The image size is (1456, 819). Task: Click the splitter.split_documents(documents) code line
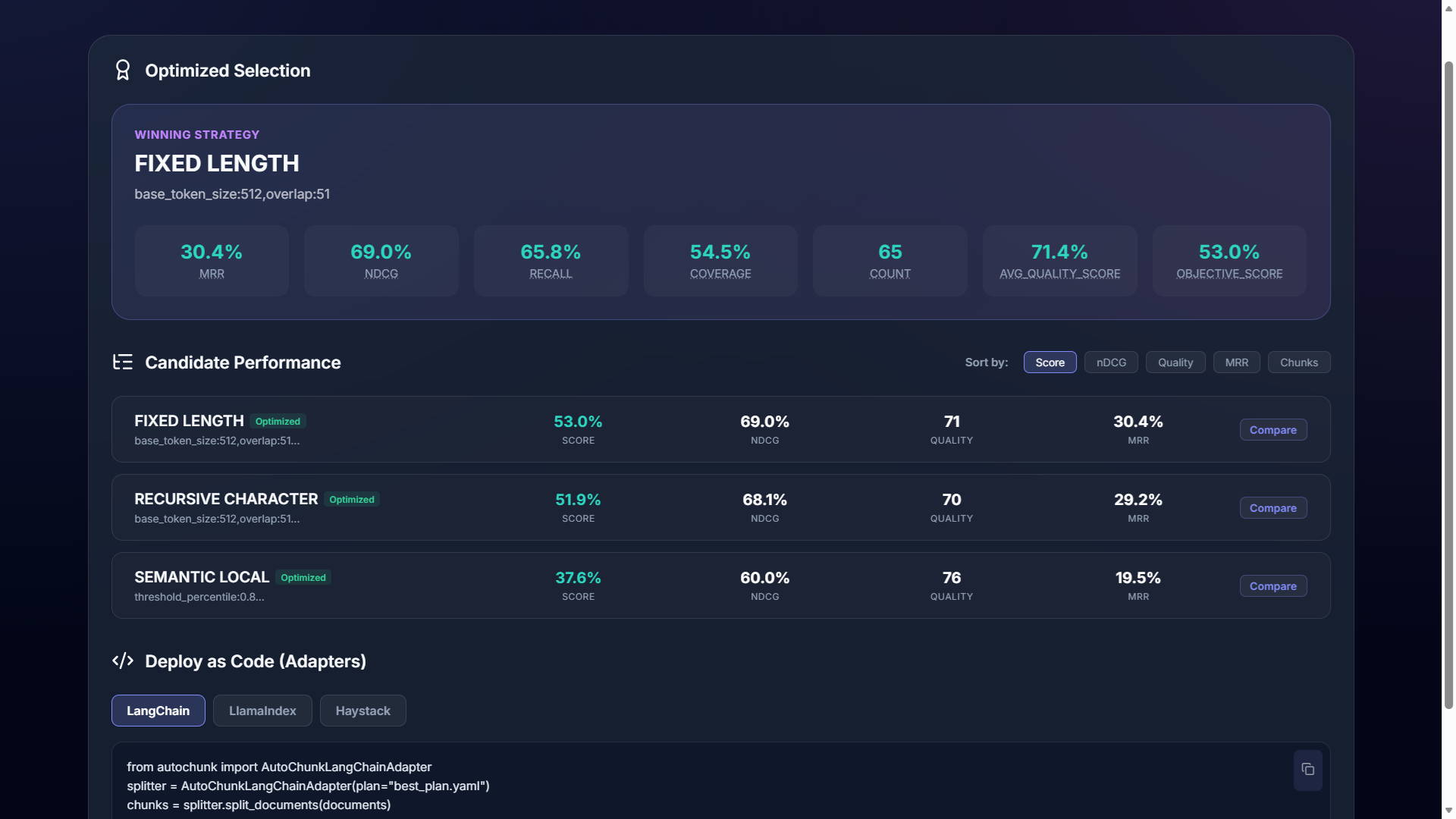click(259, 805)
